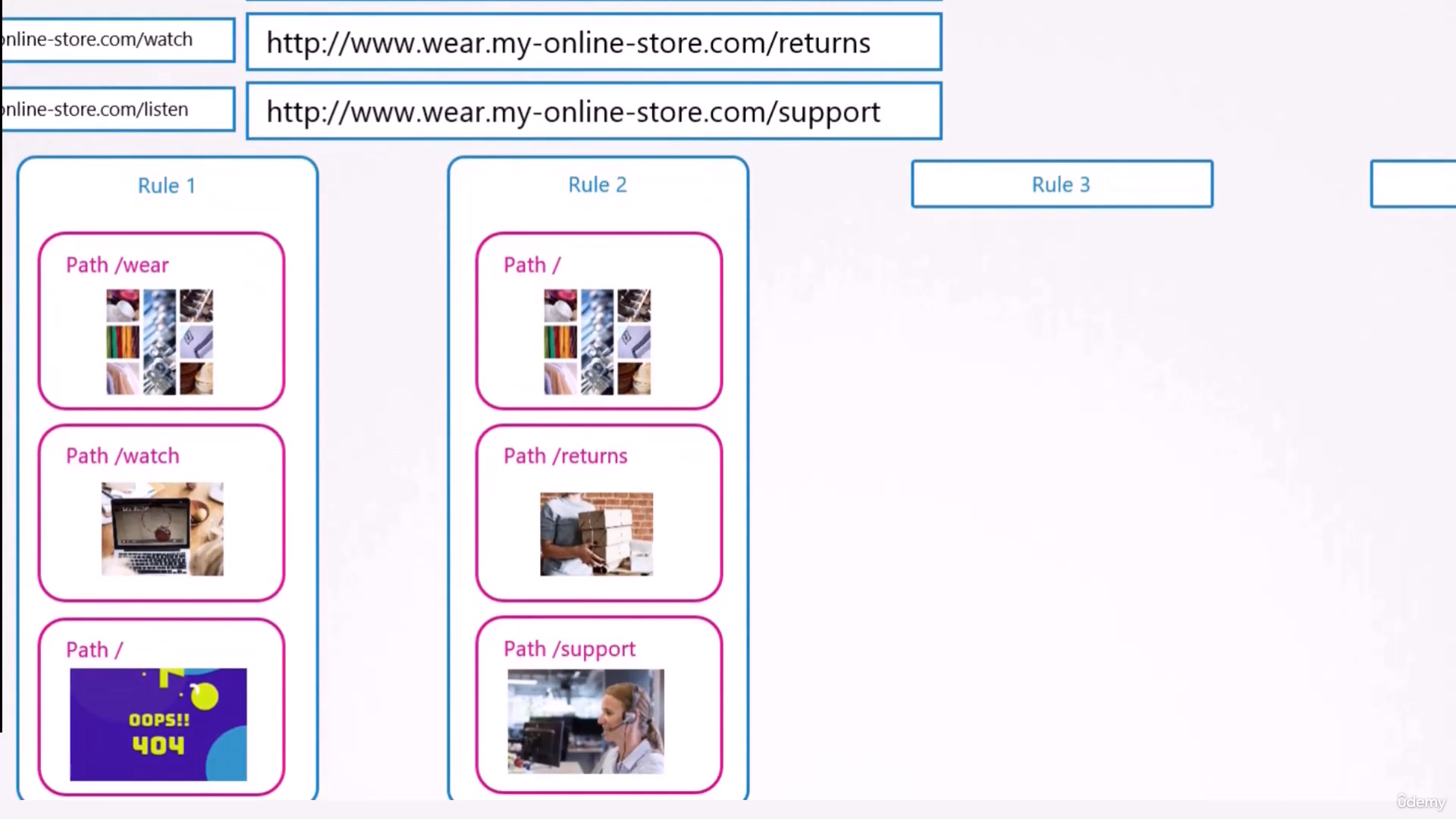
Task: Open the laptop image under Path /watch
Action: click(162, 529)
